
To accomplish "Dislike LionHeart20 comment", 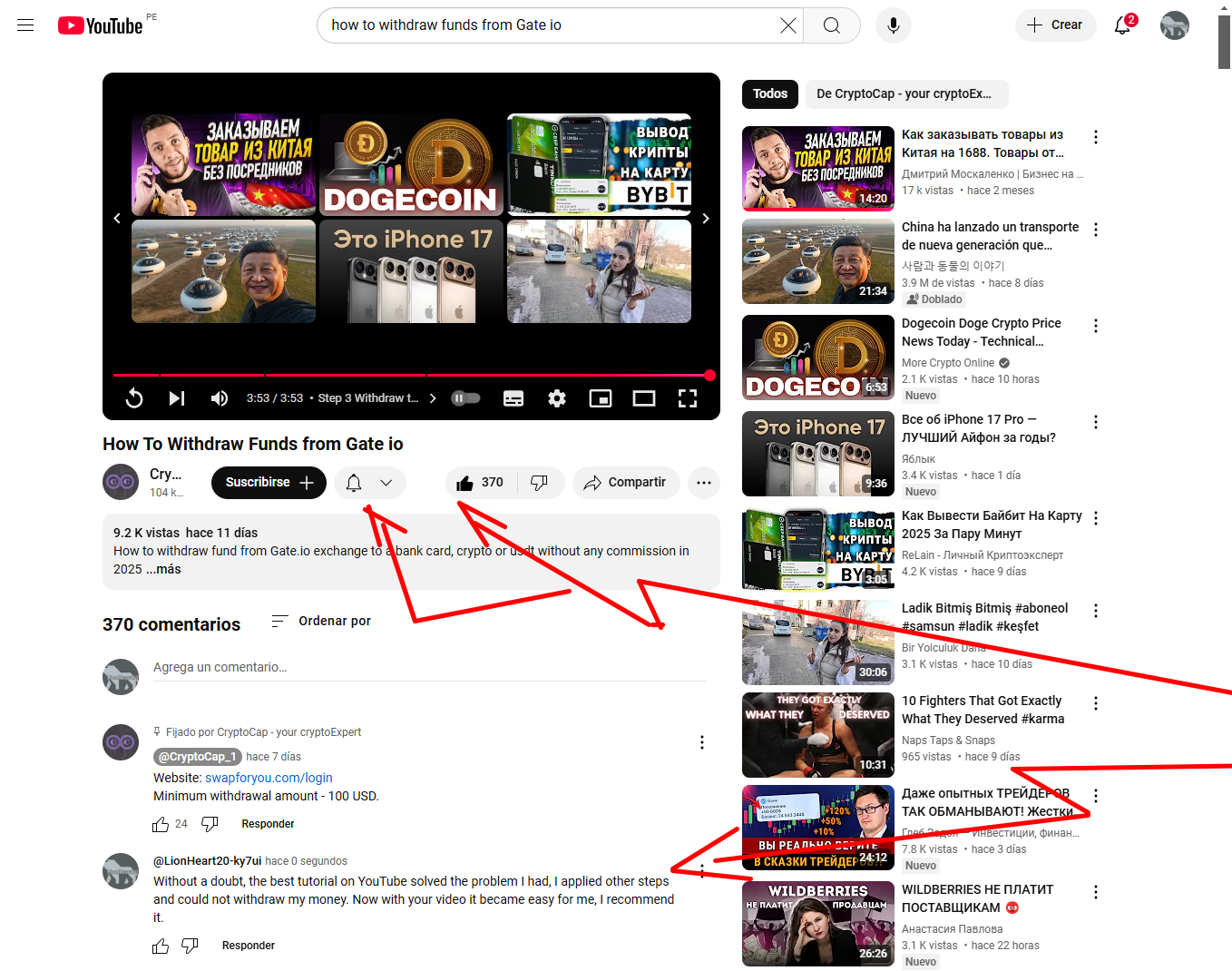I will pos(190,946).
